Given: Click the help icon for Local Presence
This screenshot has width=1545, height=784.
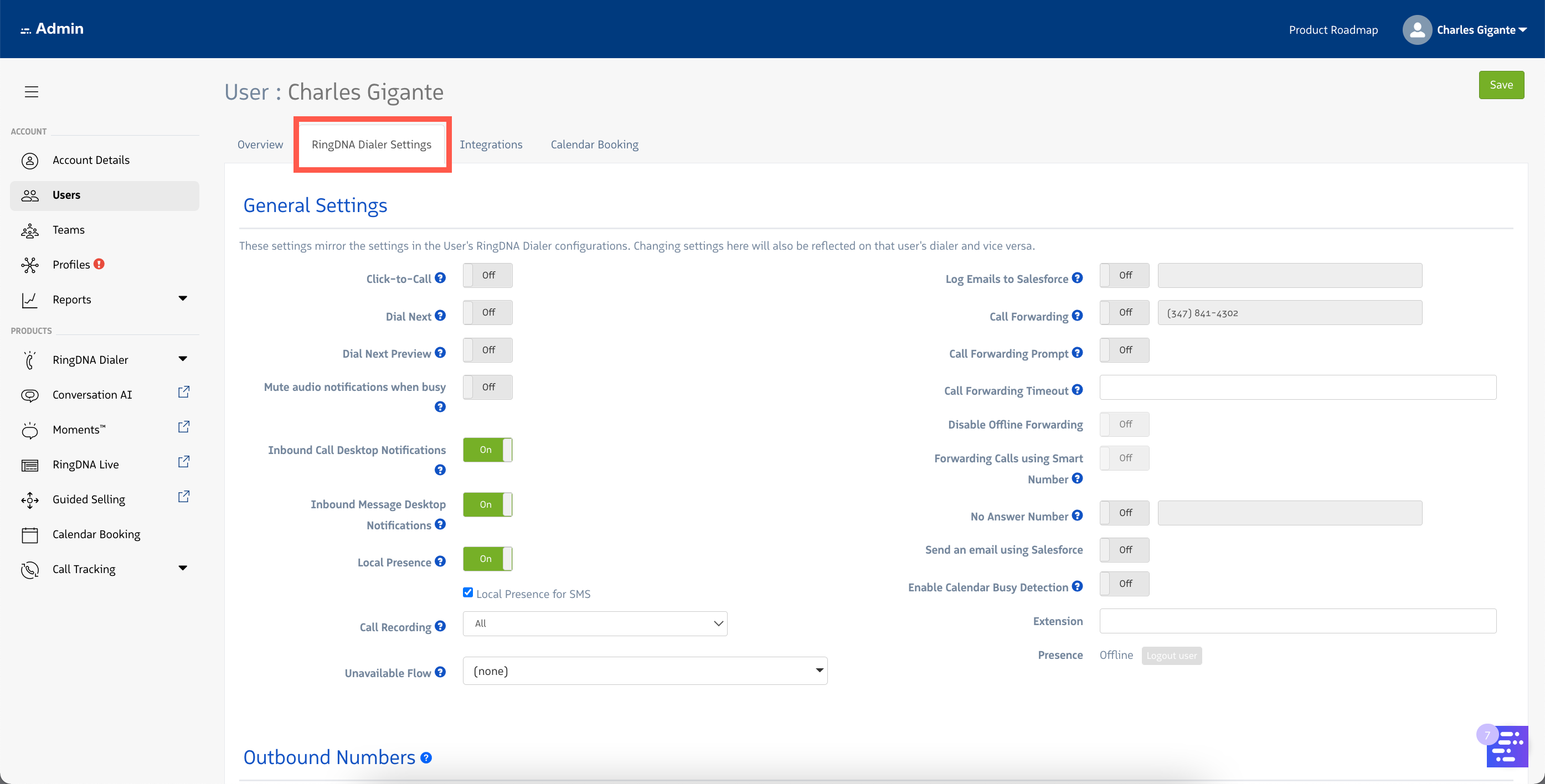Looking at the screenshot, I should point(440,561).
